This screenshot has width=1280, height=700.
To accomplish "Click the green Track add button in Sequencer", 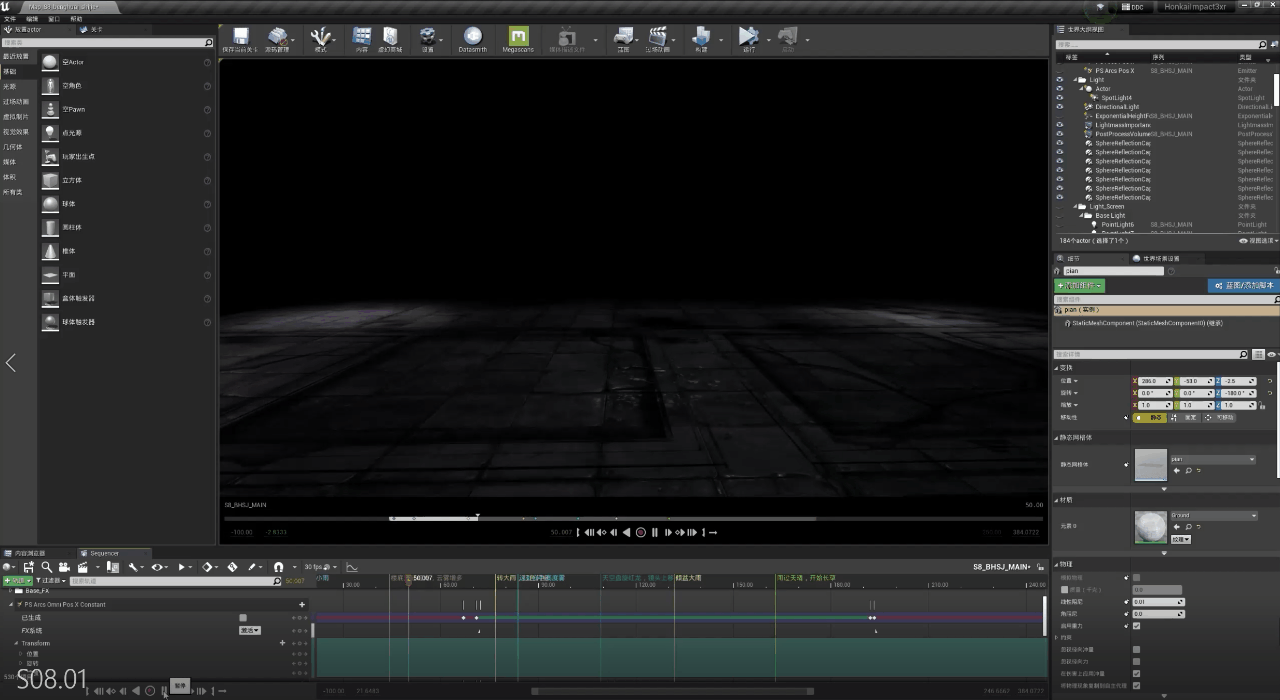I will tap(18, 581).
